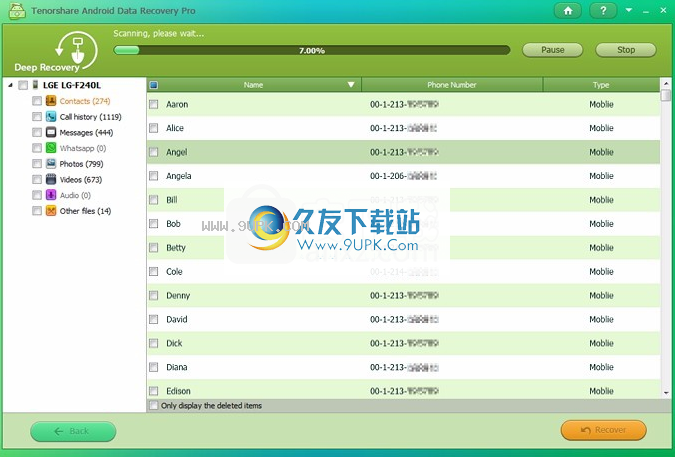The image size is (675, 457).
Task: Click the scrollbar up arrow of contact list
Action: tap(666, 83)
